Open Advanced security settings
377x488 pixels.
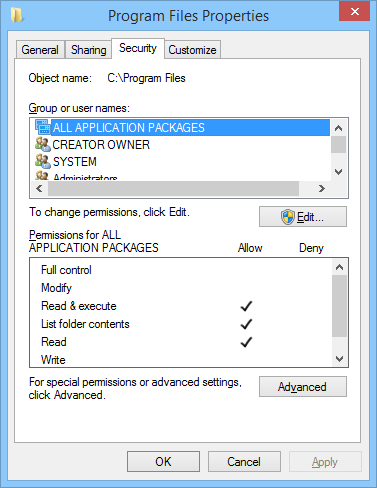[303, 387]
